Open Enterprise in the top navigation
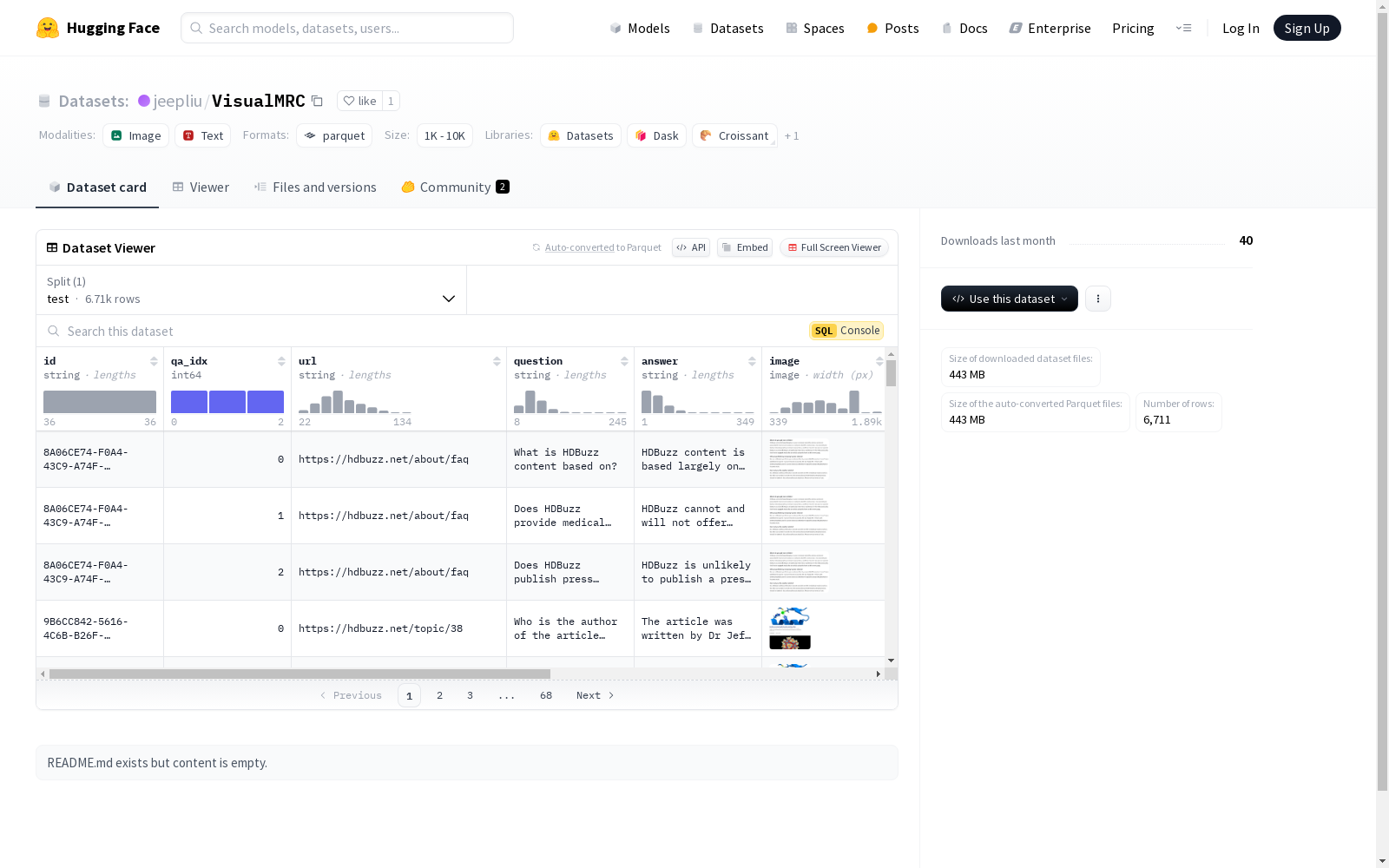Viewport: 1389px width, 868px height. click(x=1050, y=28)
